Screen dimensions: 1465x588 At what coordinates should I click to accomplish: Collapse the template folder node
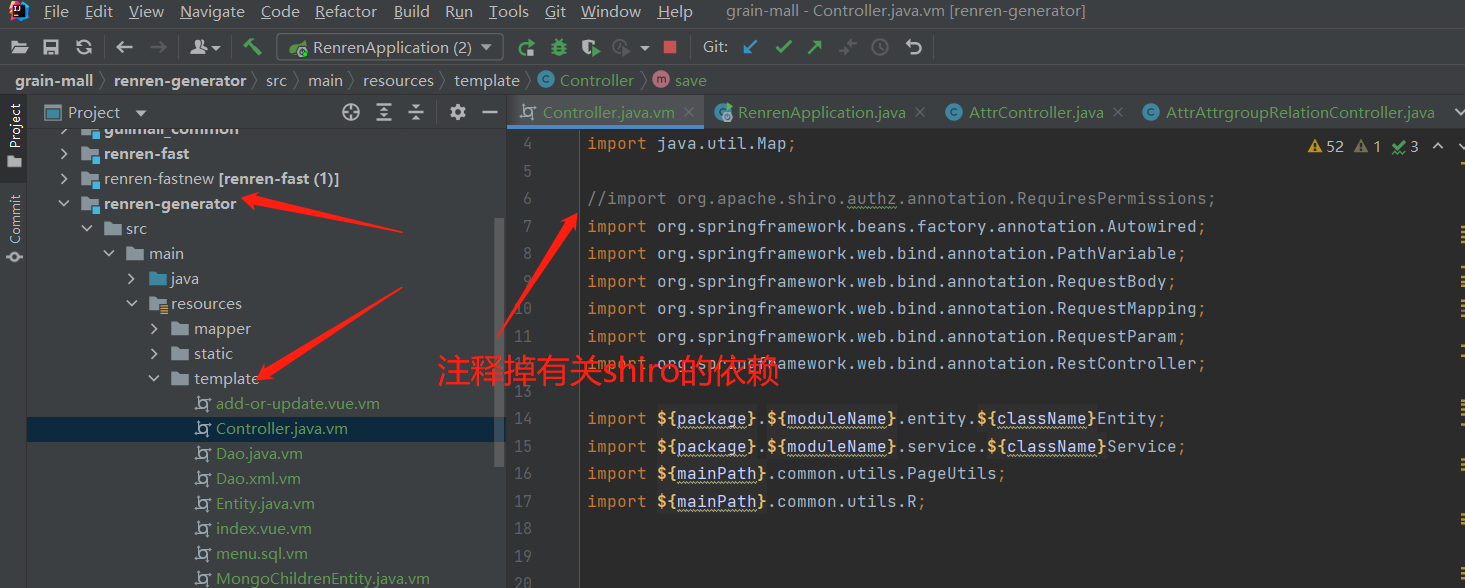153,379
